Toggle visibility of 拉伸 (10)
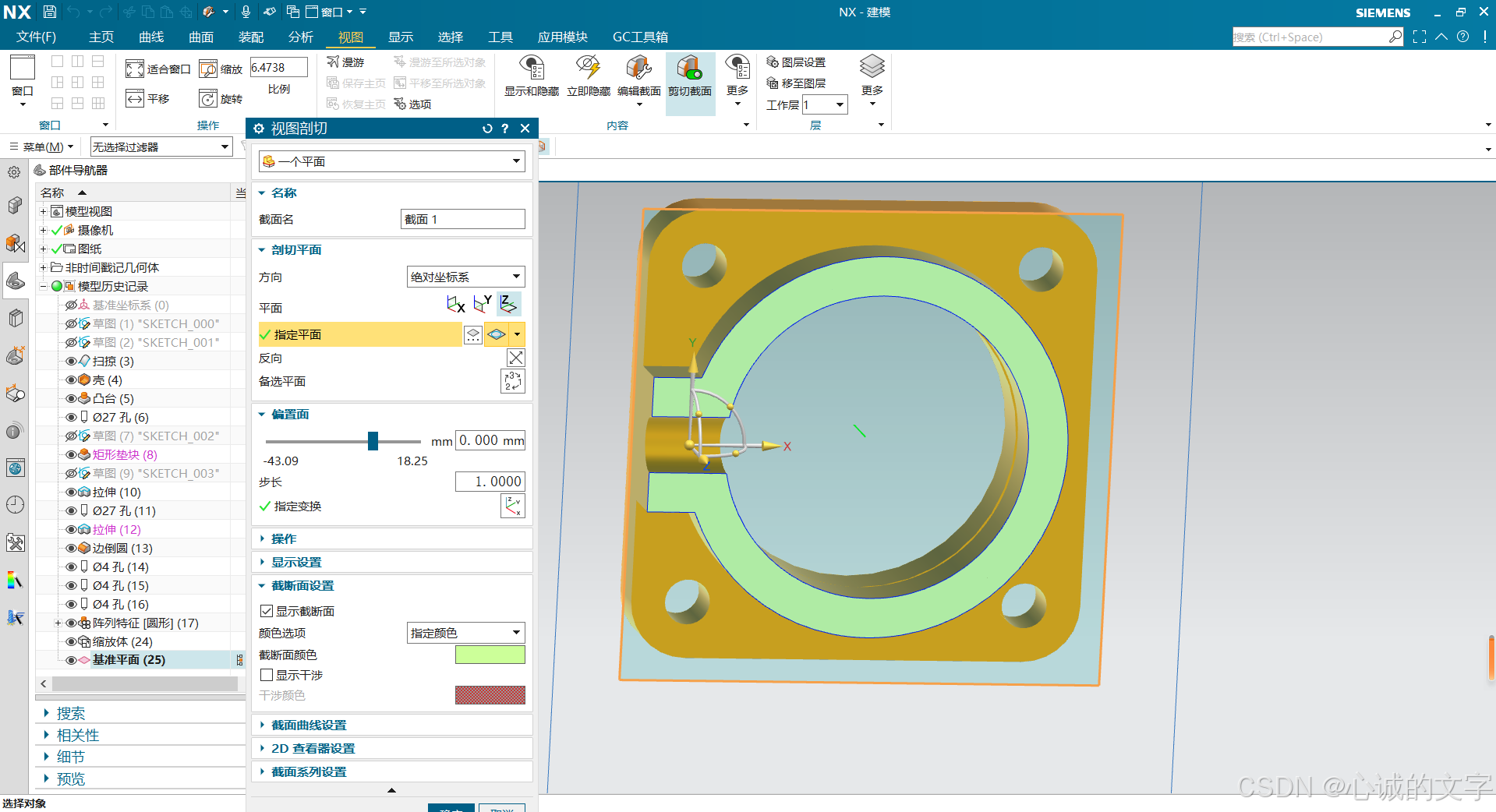Screen dimensions: 1496x812 pos(71,492)
